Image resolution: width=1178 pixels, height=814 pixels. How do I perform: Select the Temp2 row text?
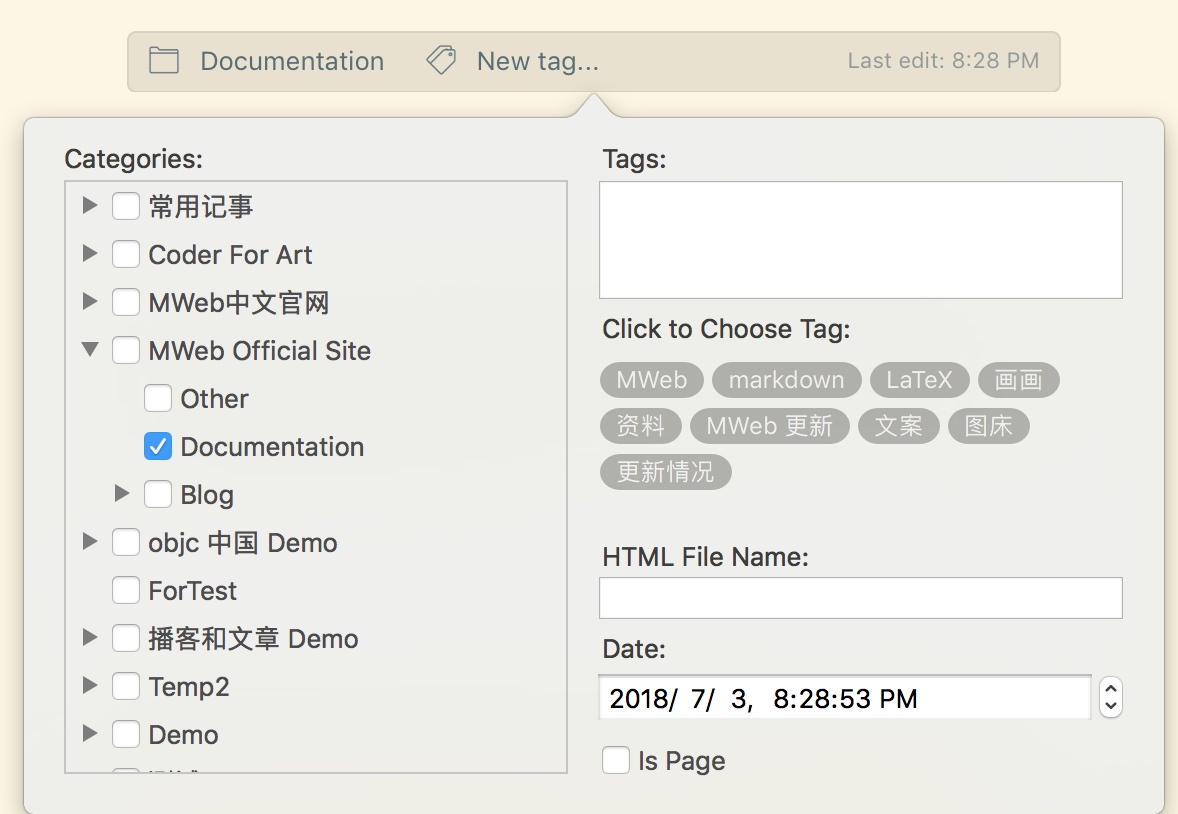[189, 687]
